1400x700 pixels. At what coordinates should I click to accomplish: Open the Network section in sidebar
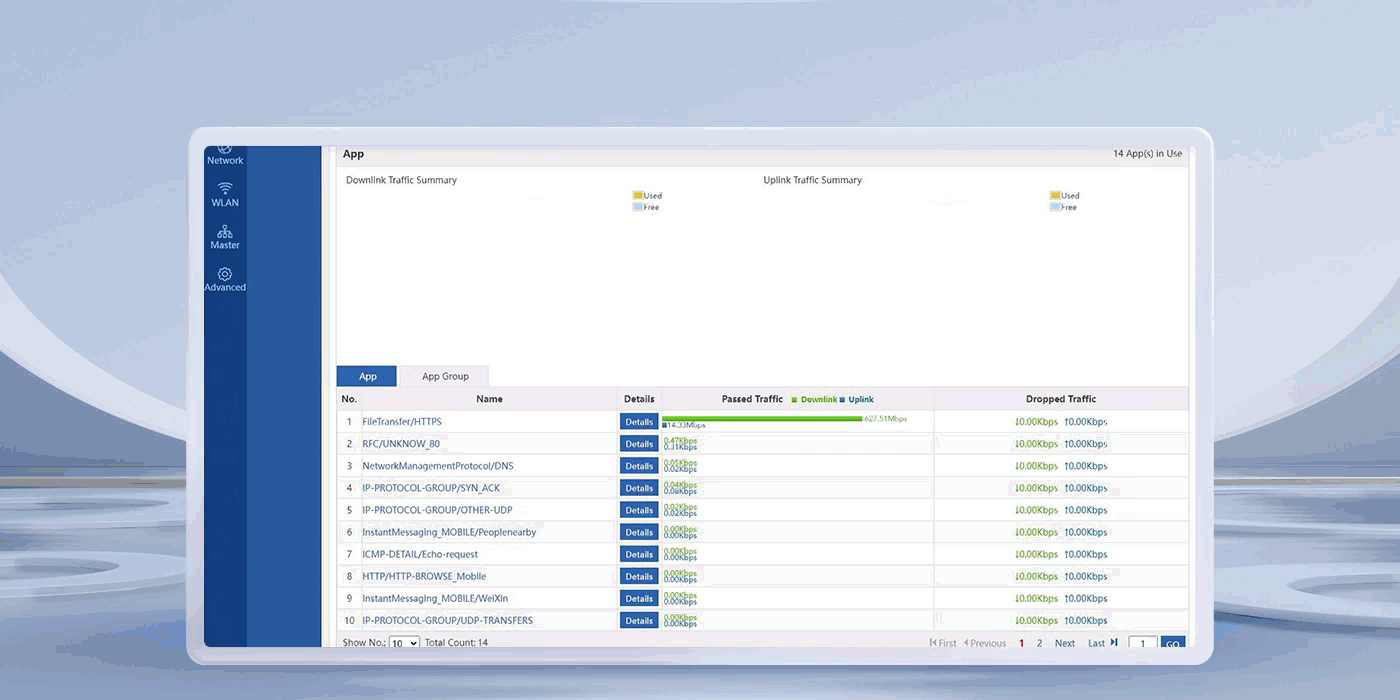pyautogui.click(x=225, y=156)
